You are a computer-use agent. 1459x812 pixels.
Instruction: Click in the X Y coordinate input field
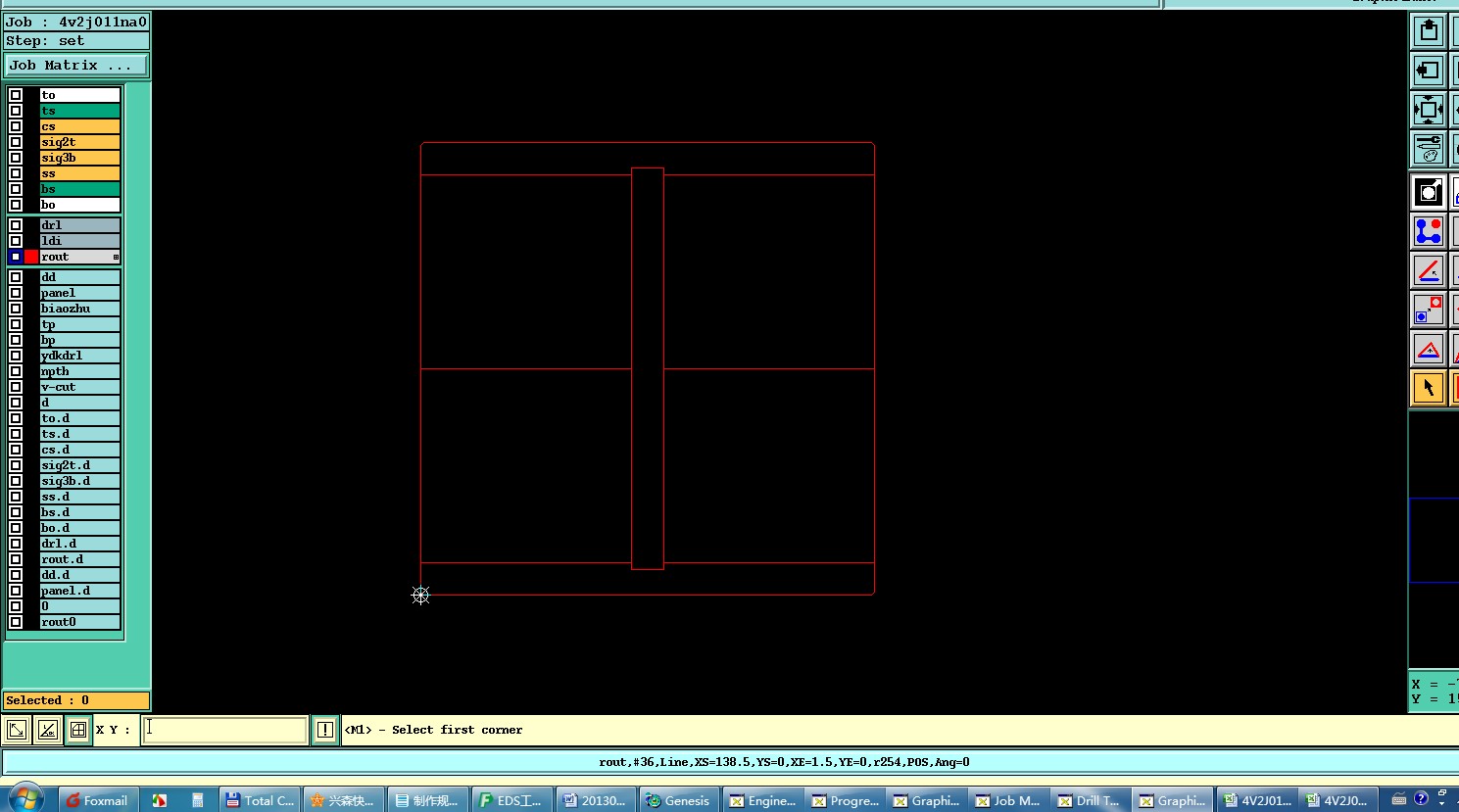pyautogui.click(x=224, y=730)
